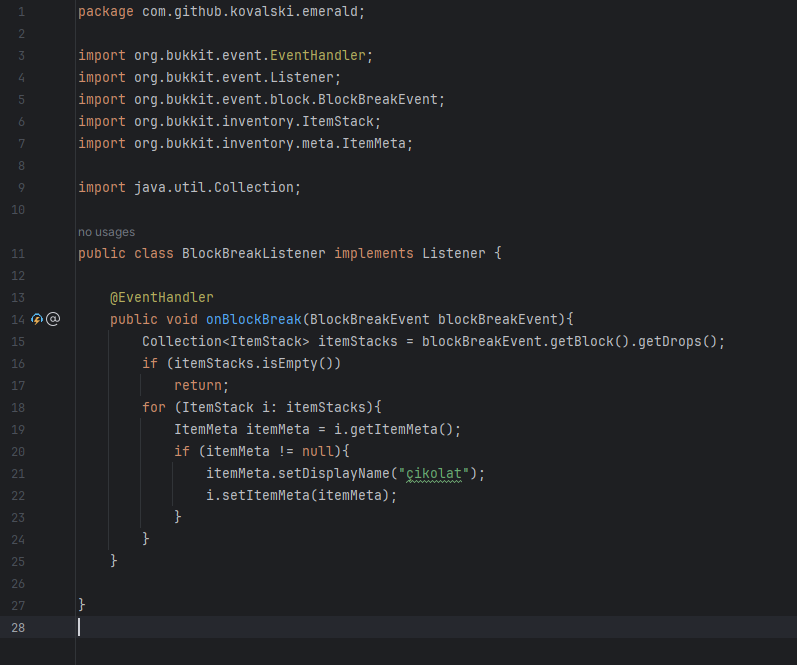The image size is (797, 665).
Task: Click the null keyword on line 20
Action: tap(318, 451)
